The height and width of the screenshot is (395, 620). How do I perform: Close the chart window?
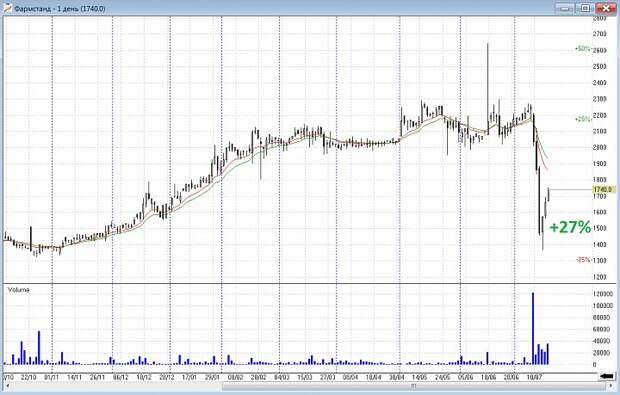605,8
